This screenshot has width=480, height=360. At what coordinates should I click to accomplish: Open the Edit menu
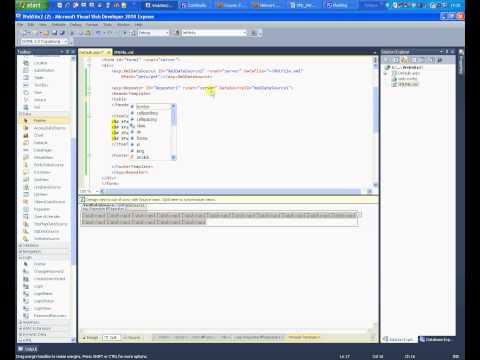(31, 24)
